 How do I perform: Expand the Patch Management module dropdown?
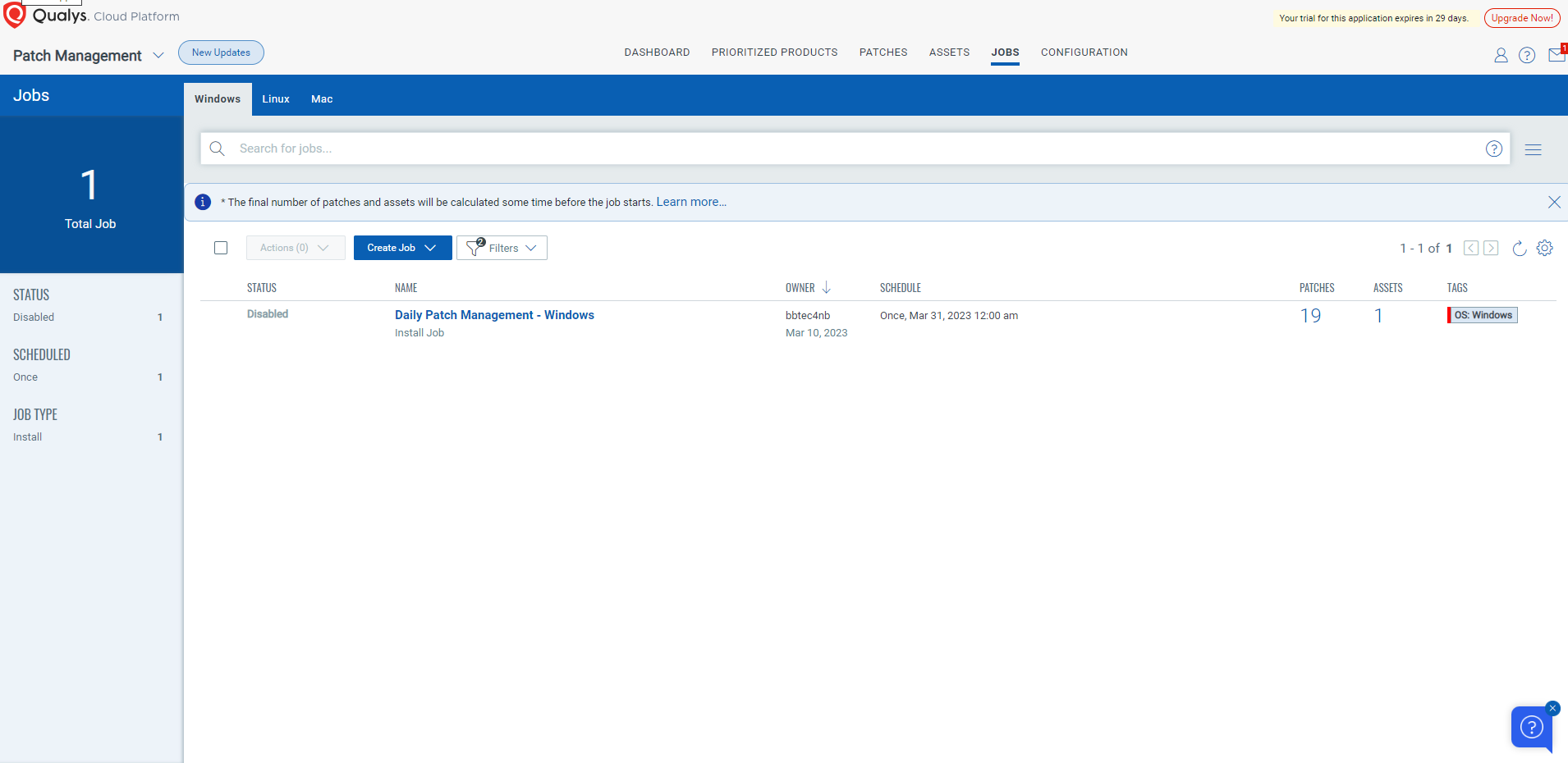pos(157,56)
